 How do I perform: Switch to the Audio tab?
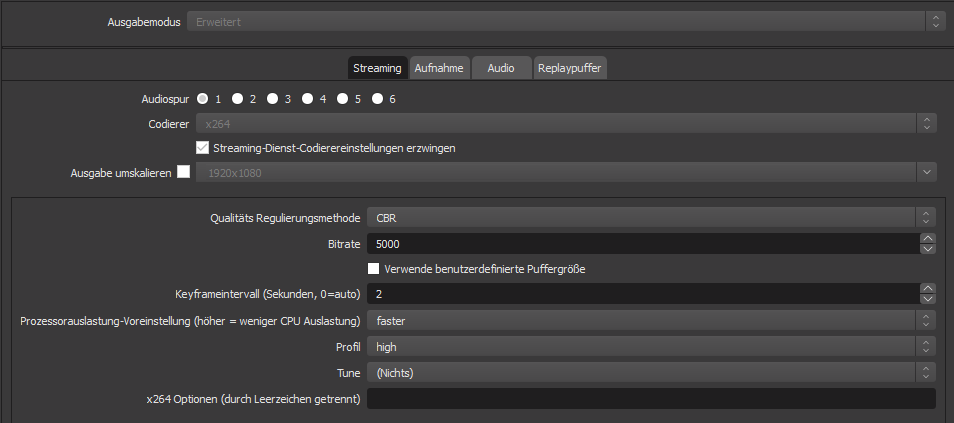pyautogui.click(x=501, y=68)
